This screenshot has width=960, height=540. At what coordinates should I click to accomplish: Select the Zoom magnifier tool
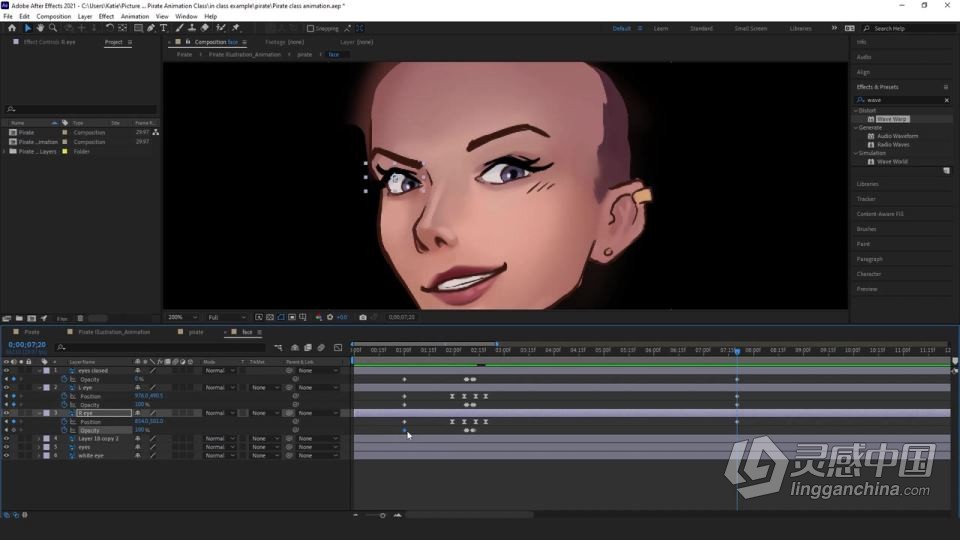(x=53, y=28)
